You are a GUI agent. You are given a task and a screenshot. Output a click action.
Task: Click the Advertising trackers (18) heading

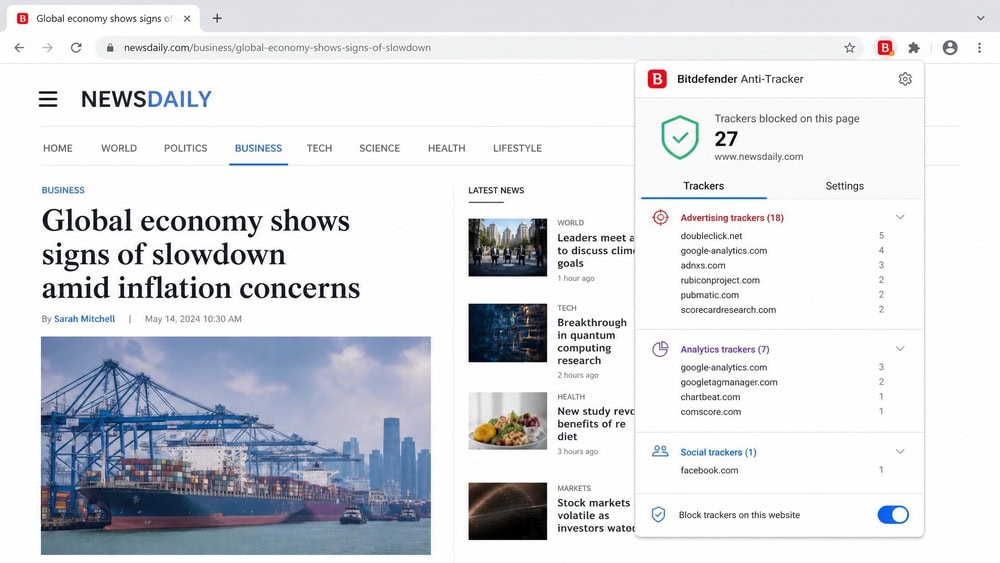click(732, 217)
